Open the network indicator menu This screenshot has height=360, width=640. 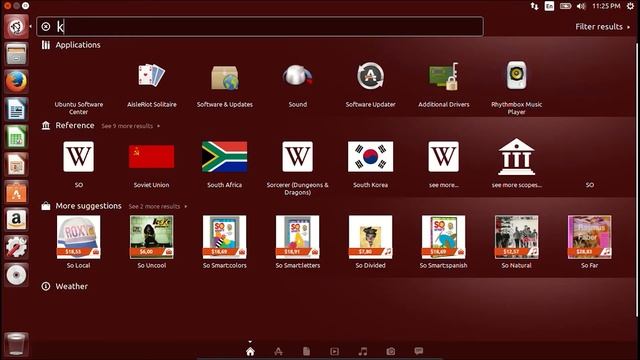click(534, 6)
